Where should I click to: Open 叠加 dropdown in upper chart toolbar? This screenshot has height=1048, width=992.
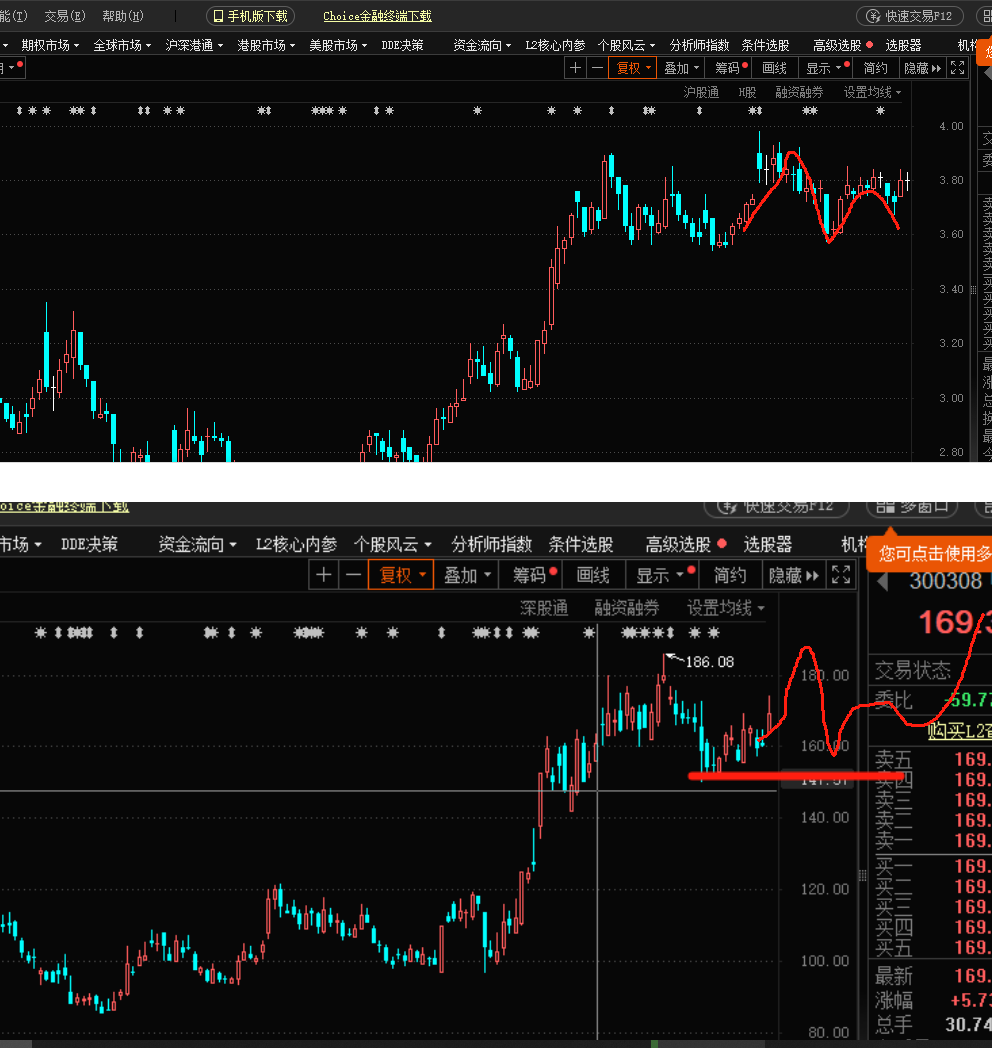coord(681,68)
